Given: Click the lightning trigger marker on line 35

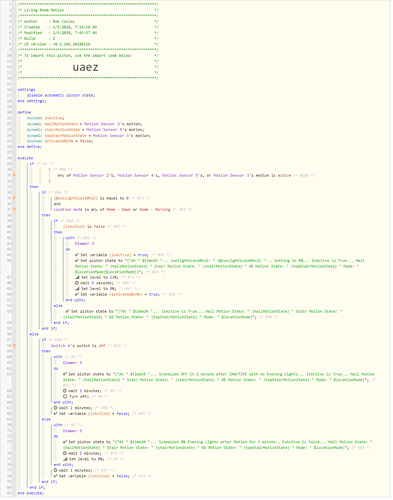Looking at the screenshot, I should (x=14, y=198).
